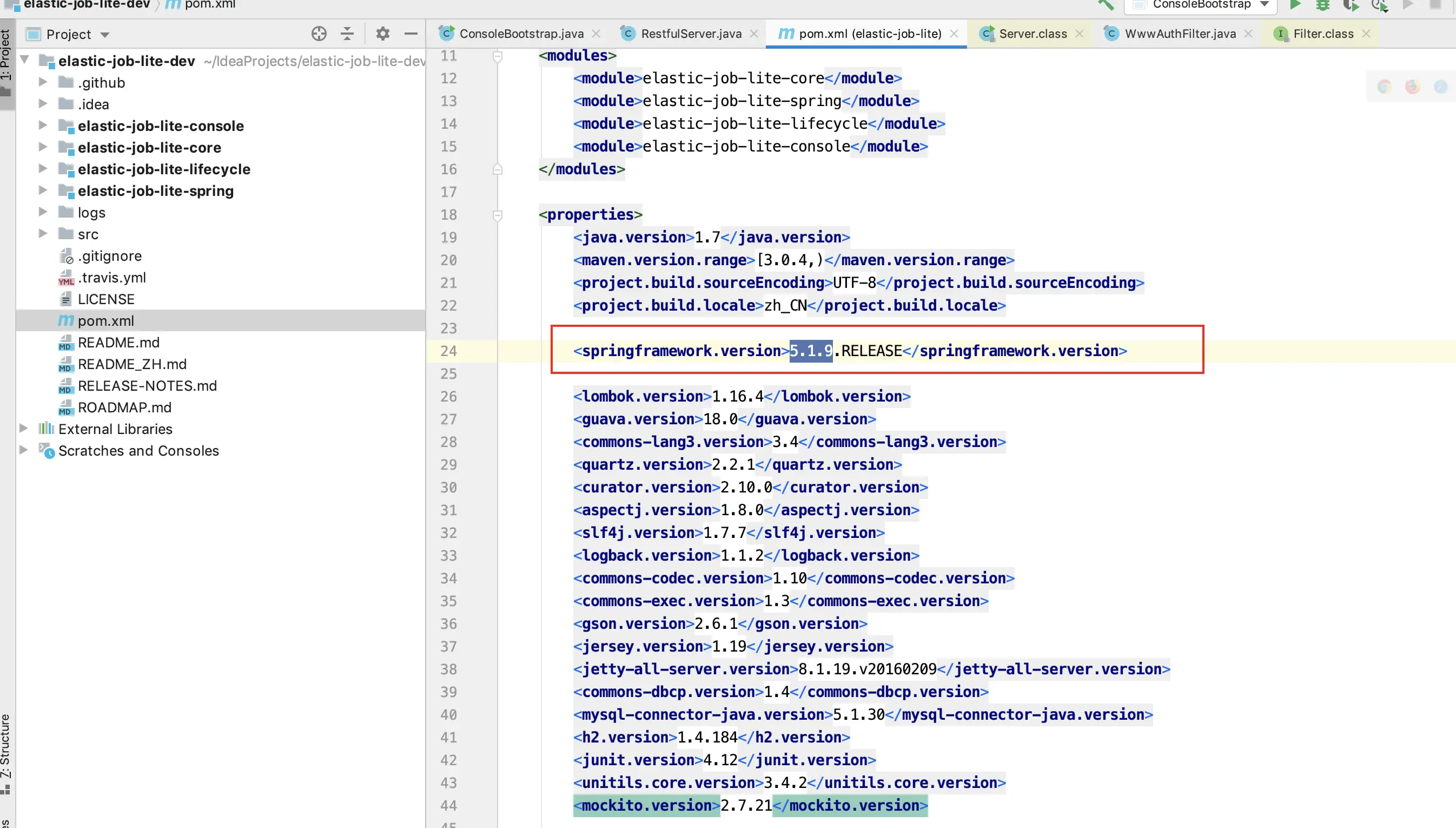
Task: Click the locate file crosshair icon
Action: (319, 34)
